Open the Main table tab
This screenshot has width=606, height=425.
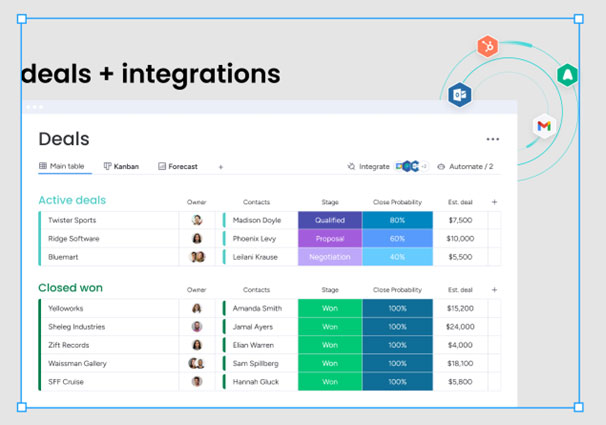[x=62, y=167]
